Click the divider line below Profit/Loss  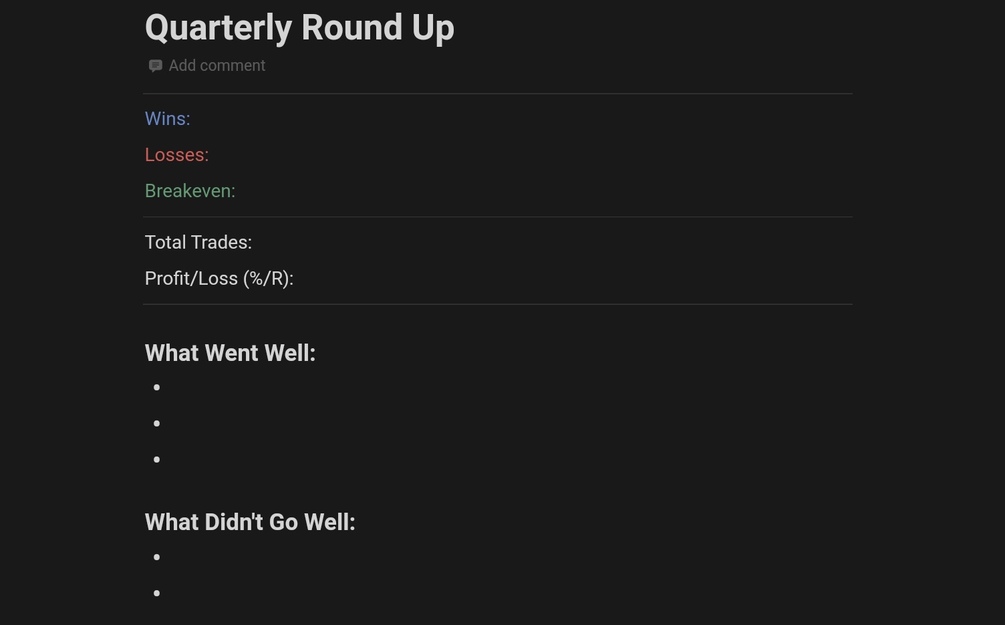[498, 304]
